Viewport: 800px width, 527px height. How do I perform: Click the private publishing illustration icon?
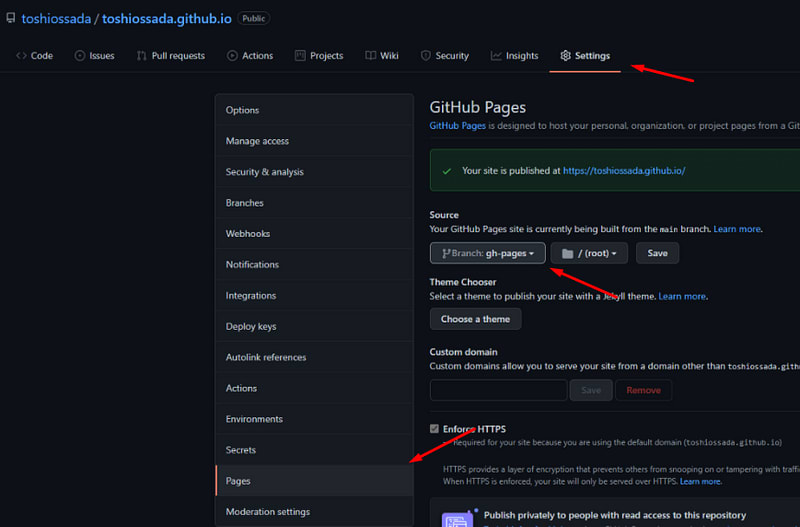point(457,519)
